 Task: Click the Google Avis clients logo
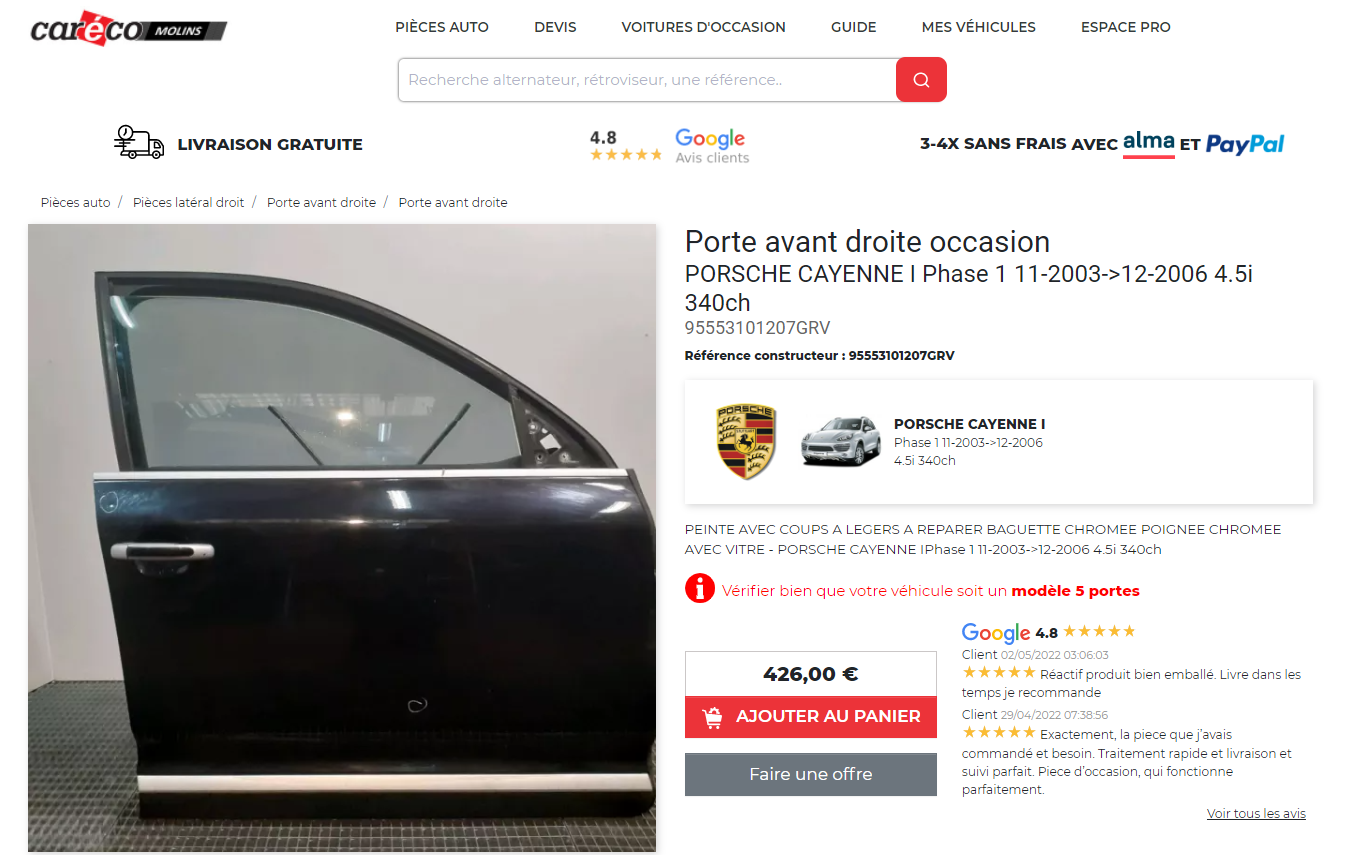(x=711, y=146)
